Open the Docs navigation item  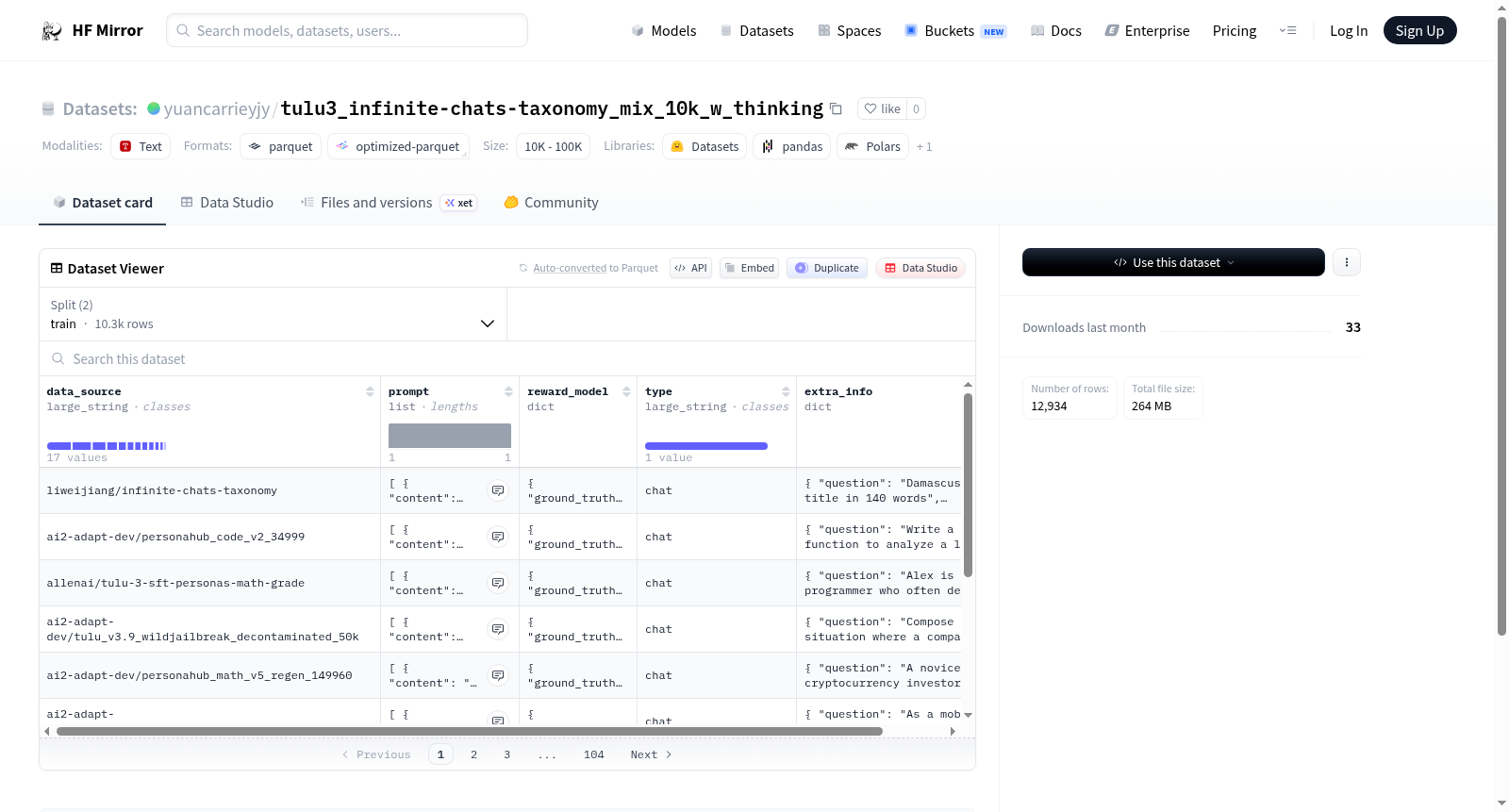click(1056, 30)
